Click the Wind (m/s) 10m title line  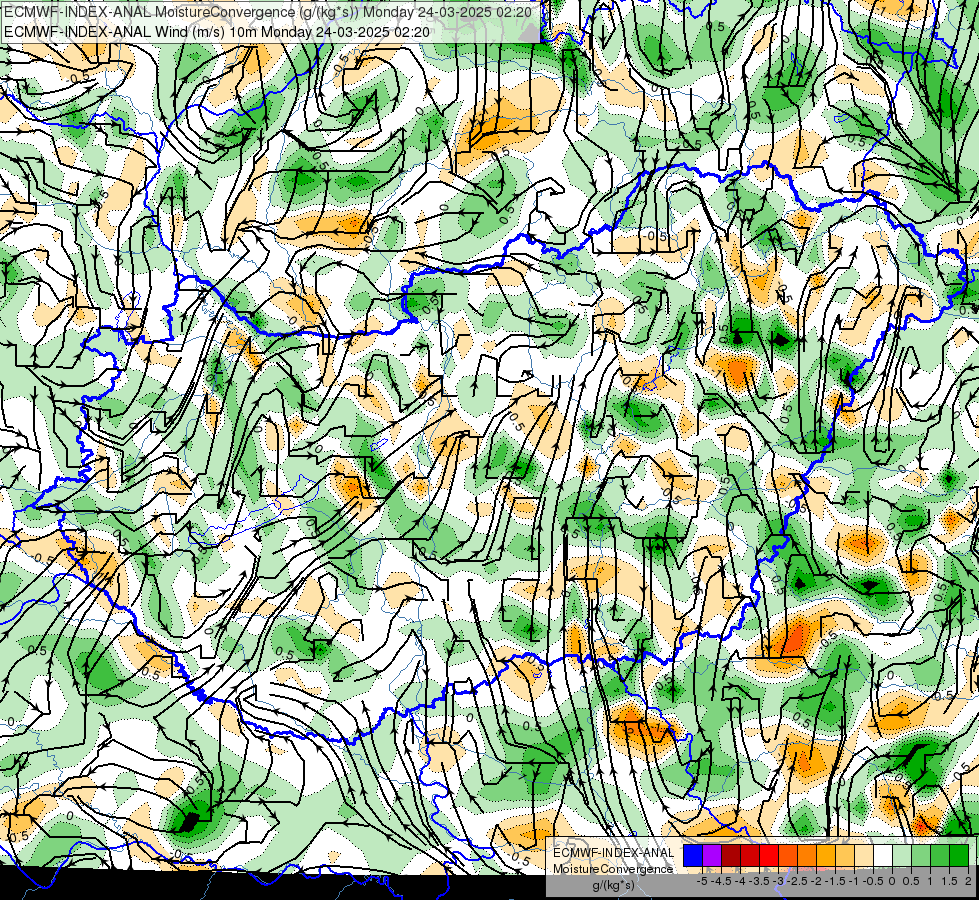click(217, 31)
